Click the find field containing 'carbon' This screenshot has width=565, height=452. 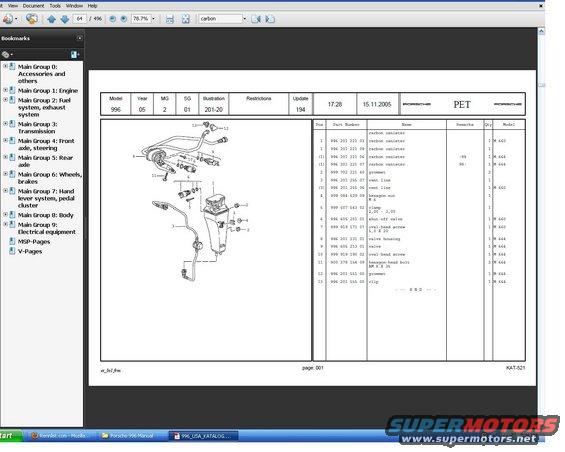coord(221,18)
